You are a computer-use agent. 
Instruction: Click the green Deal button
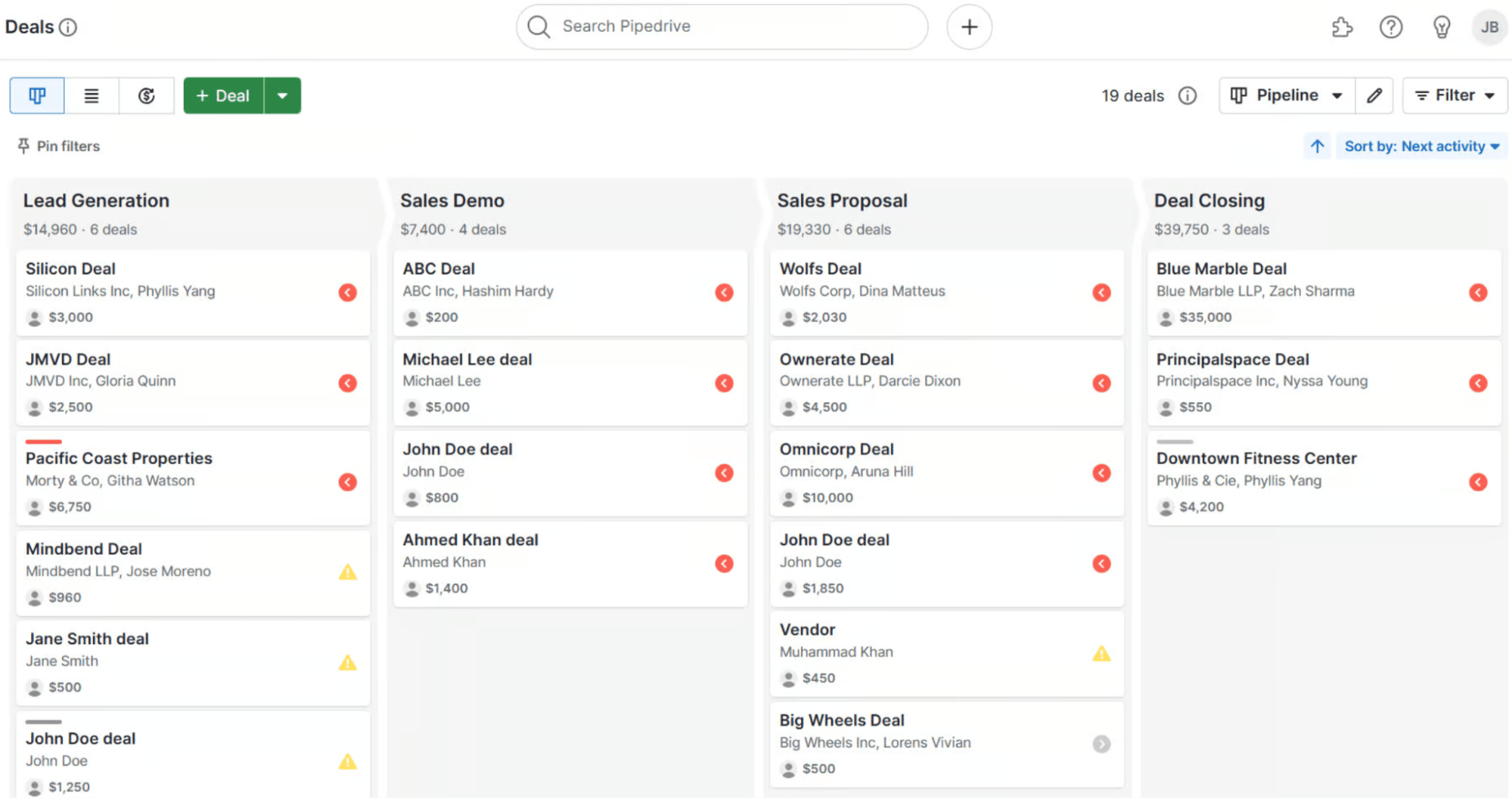(223, 96)
